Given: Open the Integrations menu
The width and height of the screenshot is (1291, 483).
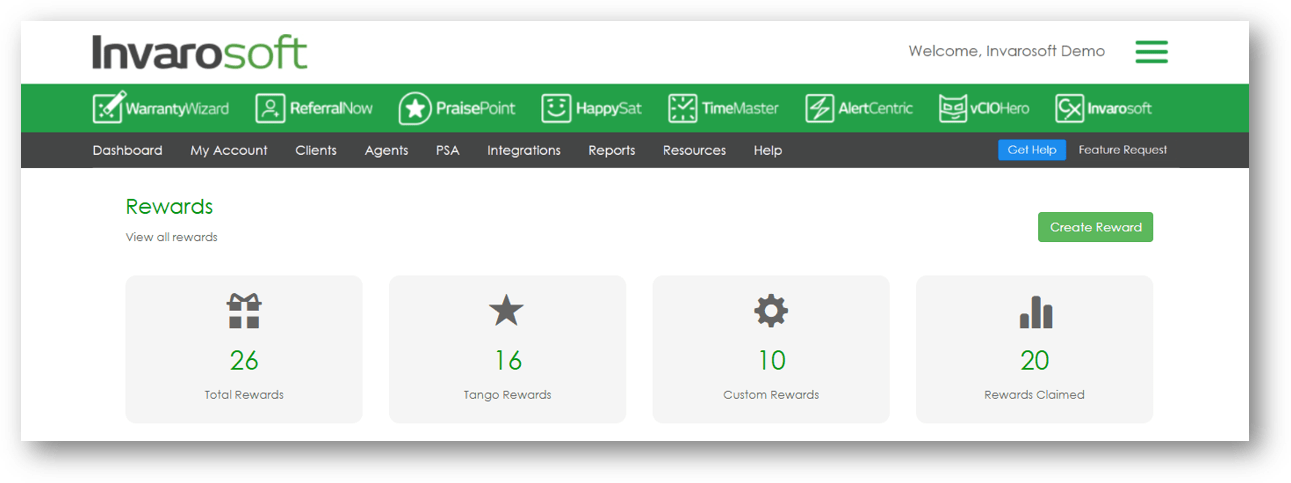Looking at the screenshot, I should coord(523,150).
